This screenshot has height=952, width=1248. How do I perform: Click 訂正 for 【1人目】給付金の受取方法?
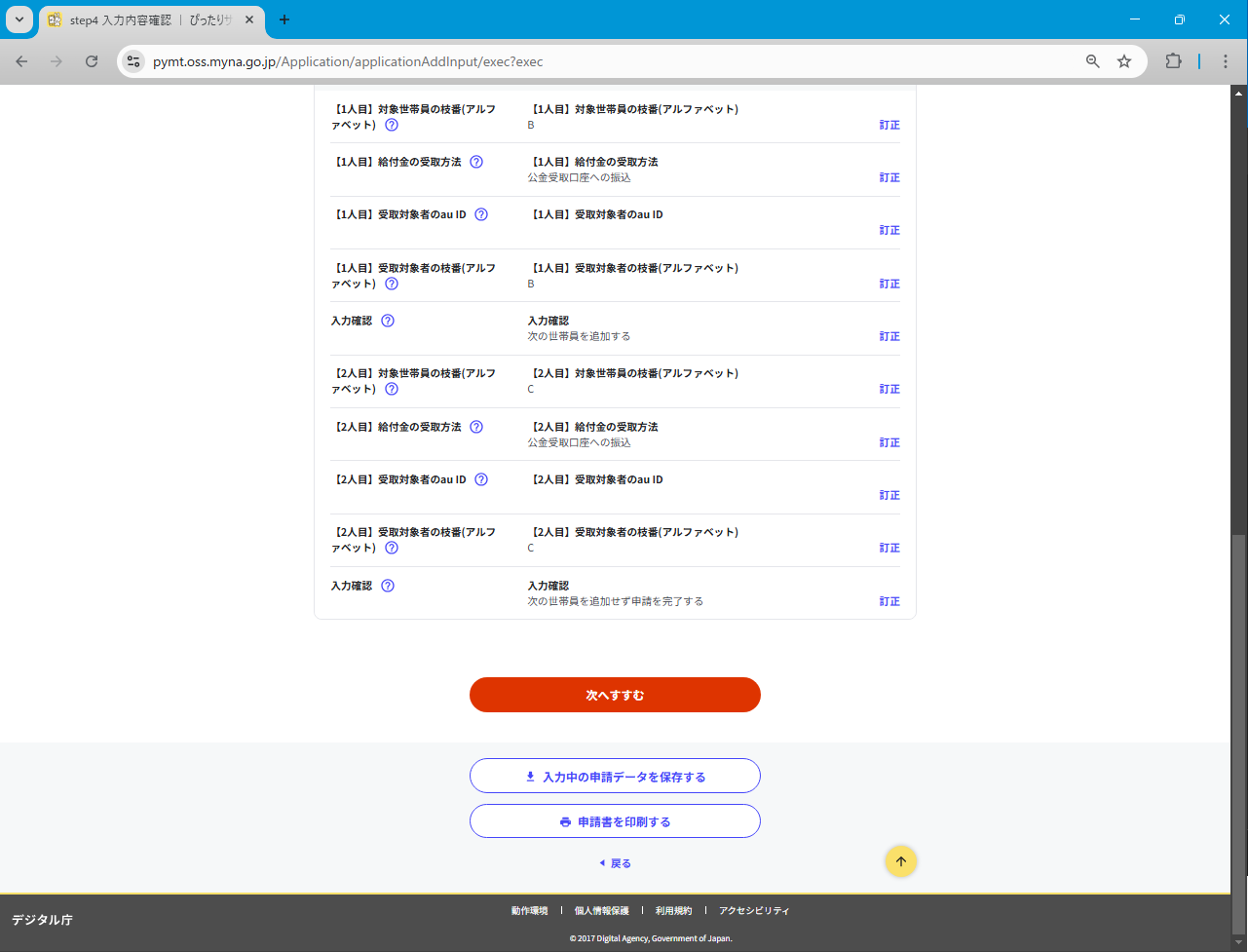coord(889,178)
